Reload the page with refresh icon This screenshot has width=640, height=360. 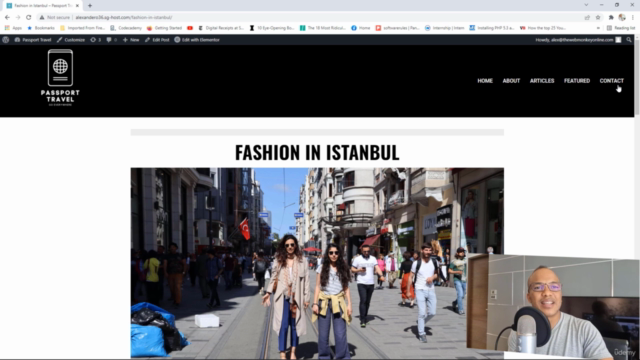click(x=29, y=18)
